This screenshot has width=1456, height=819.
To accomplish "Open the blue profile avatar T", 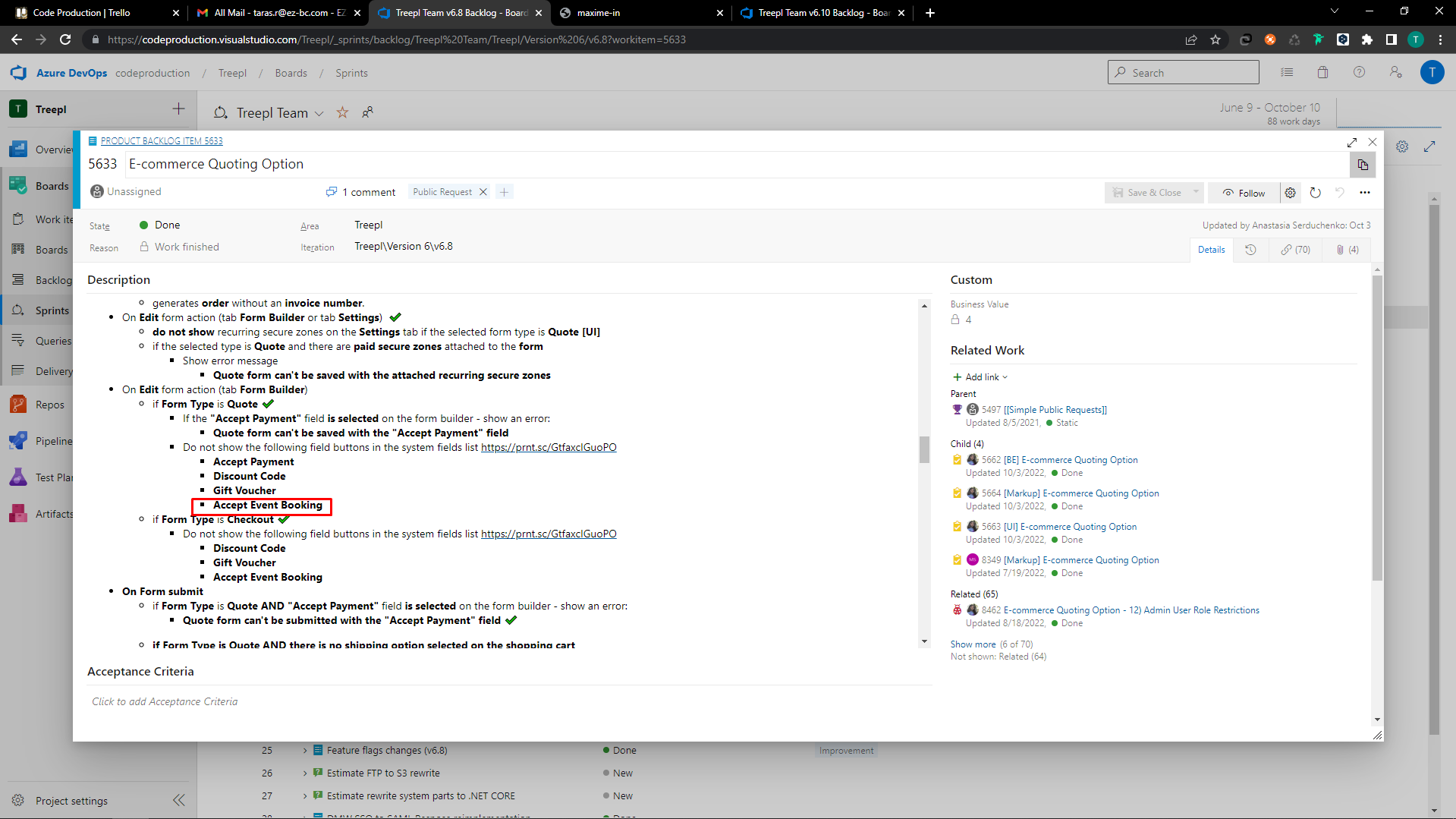I will click(1432, 72).
